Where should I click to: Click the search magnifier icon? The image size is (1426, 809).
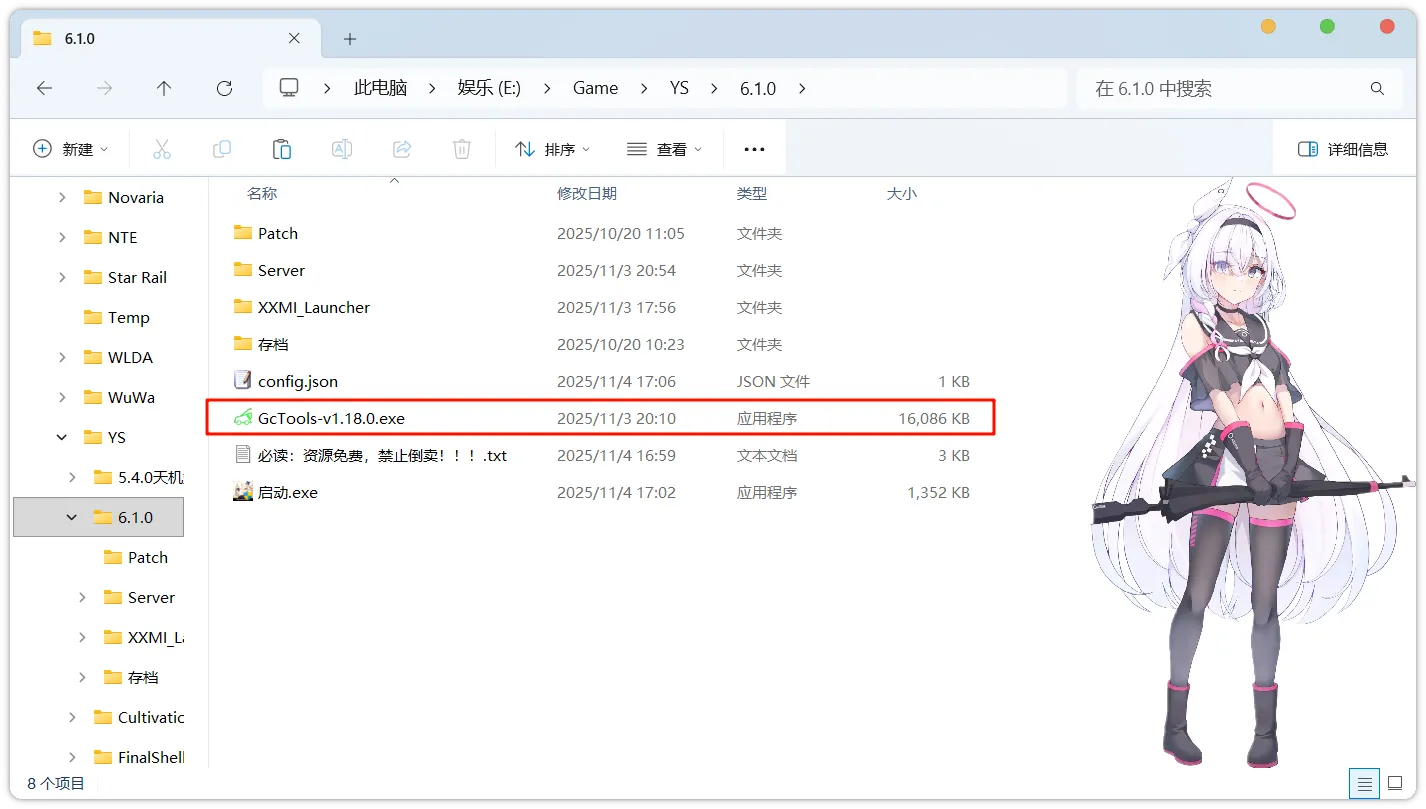[1377, 88]
